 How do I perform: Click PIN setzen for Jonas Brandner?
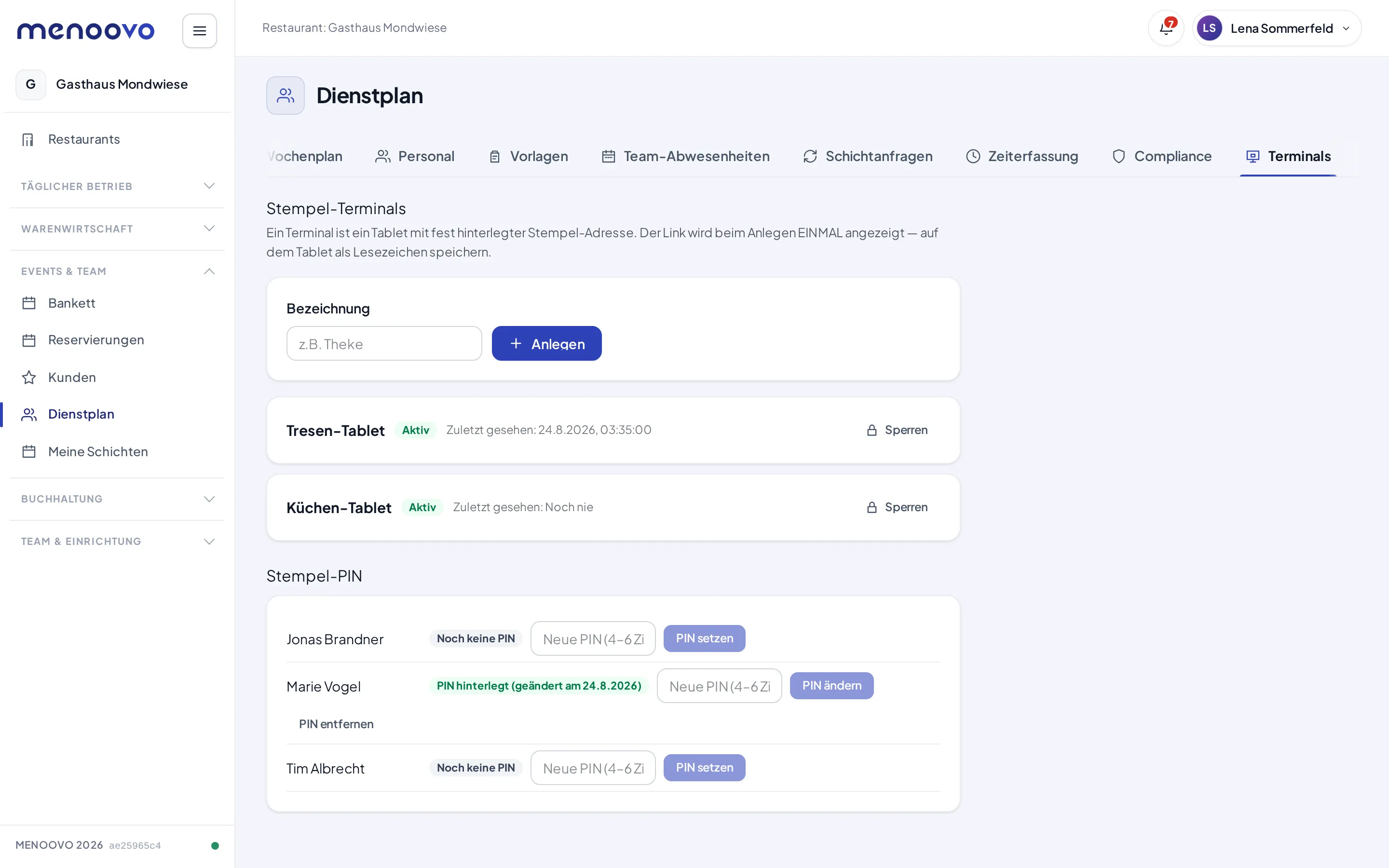coord(704,638)
